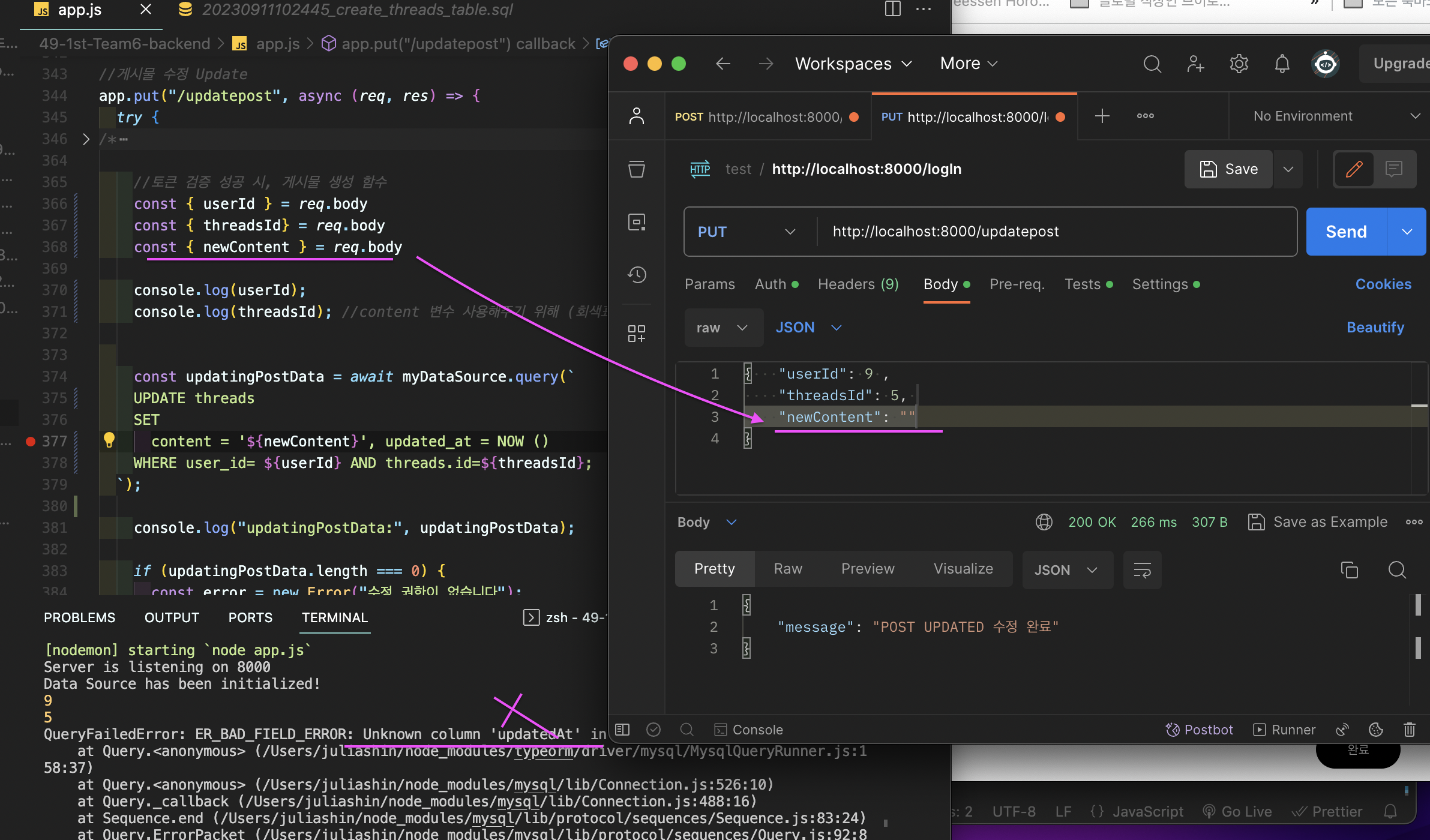Open History in Postman sidebar
1430x840 pixels.
637,275
